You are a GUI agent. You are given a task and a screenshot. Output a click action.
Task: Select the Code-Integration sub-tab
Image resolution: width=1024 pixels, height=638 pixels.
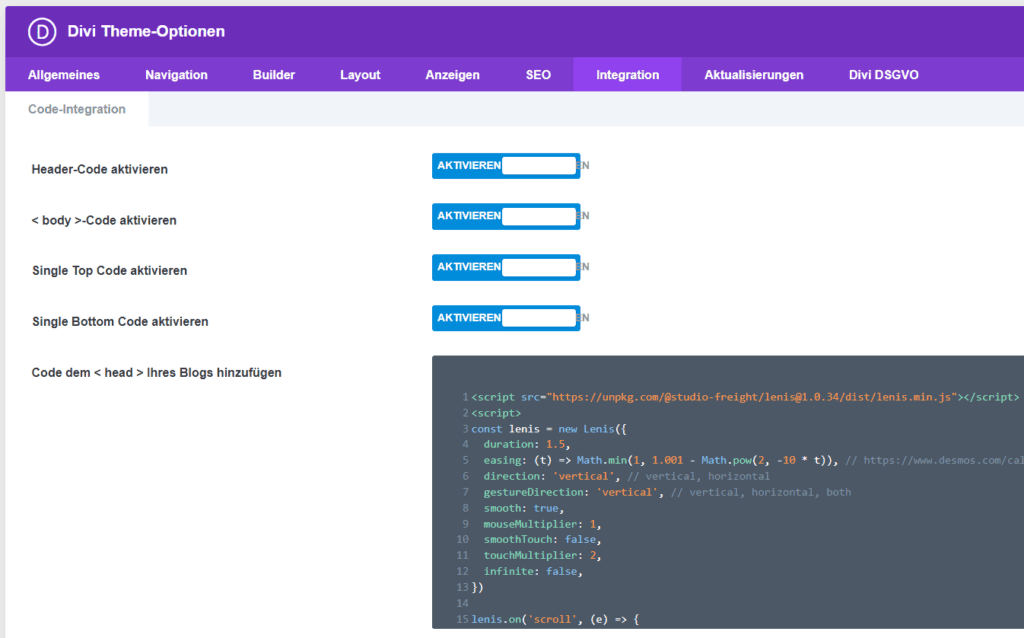(x=77, y=109)
